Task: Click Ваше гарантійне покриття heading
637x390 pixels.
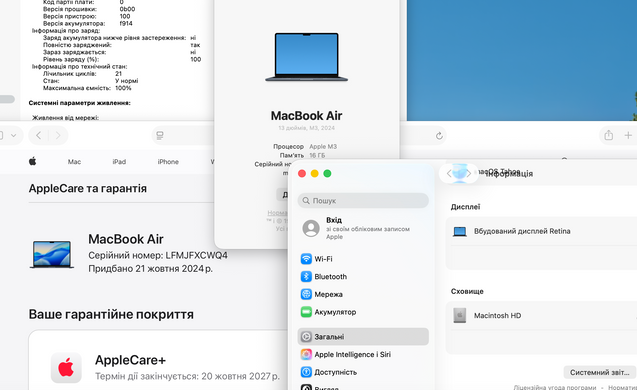Action: [111, 314]
